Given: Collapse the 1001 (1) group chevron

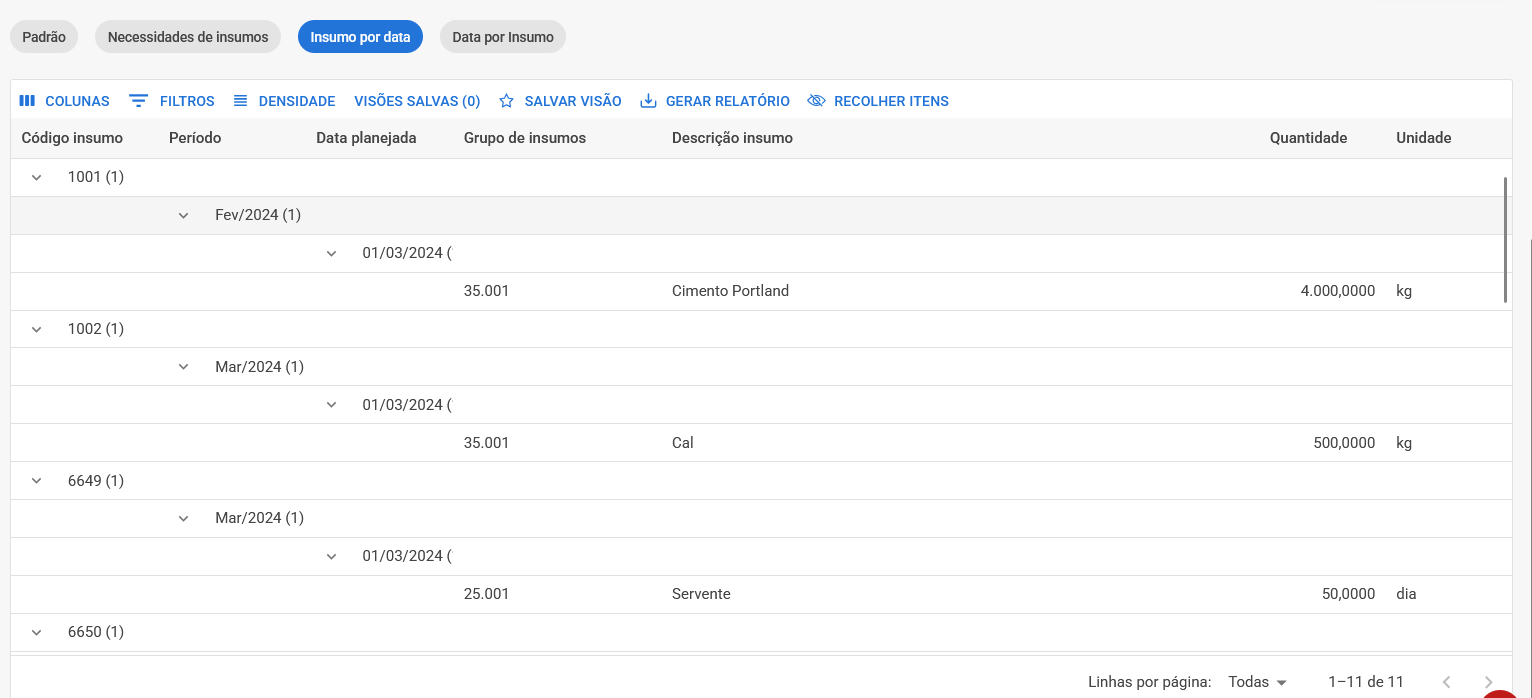Looking at the screenshot, I should tap(37, 177).
